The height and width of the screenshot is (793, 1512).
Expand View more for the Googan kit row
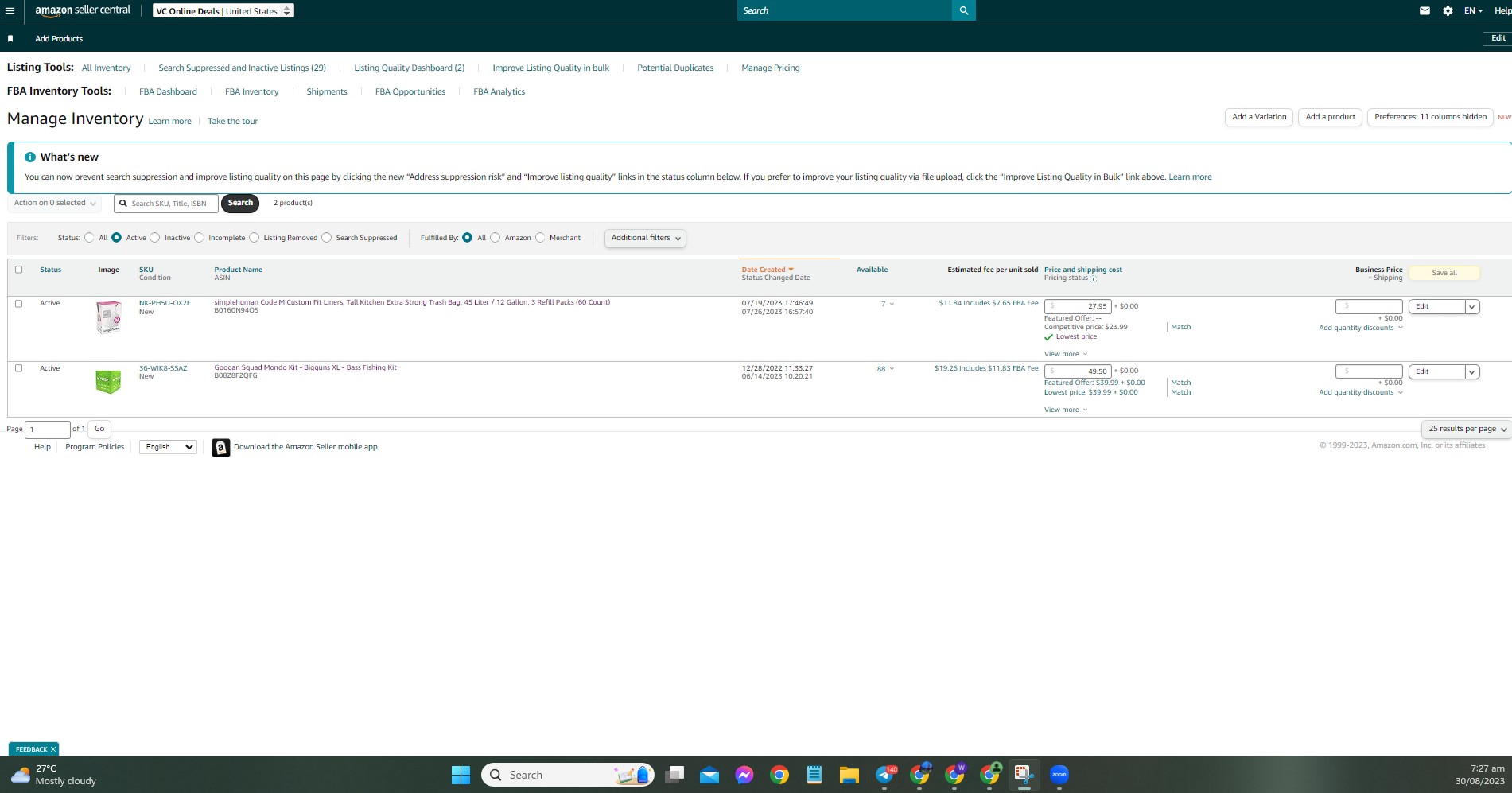(x=1066, y=410)
